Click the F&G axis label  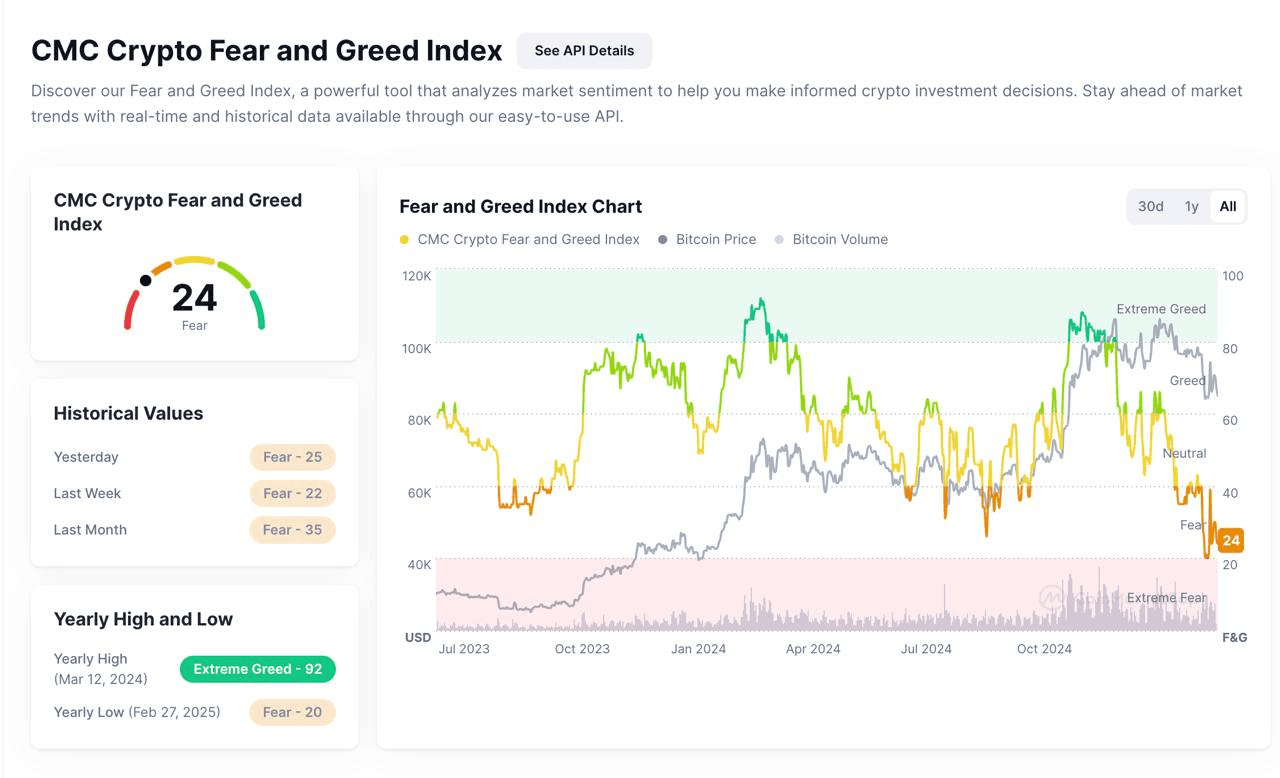[1235, 637]
